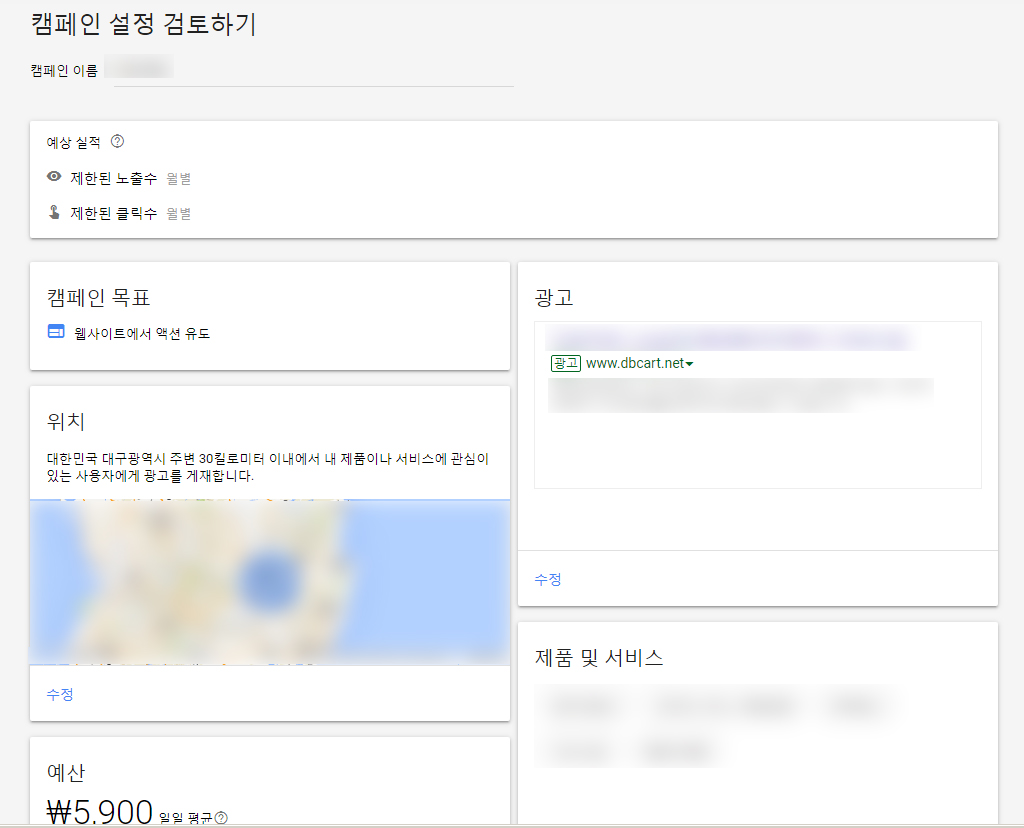Click the 제한된 클릭수 label
Image resolution: width=1024 pixels, height=828 pixels.
113,213
